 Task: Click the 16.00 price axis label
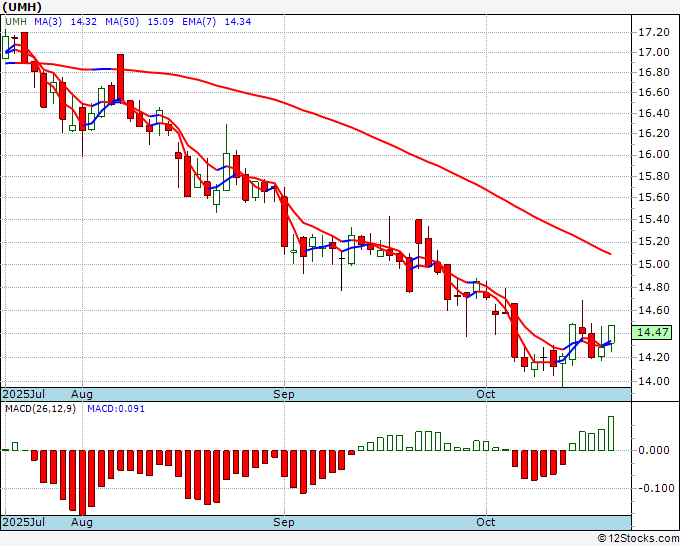(x=654, y=155)
